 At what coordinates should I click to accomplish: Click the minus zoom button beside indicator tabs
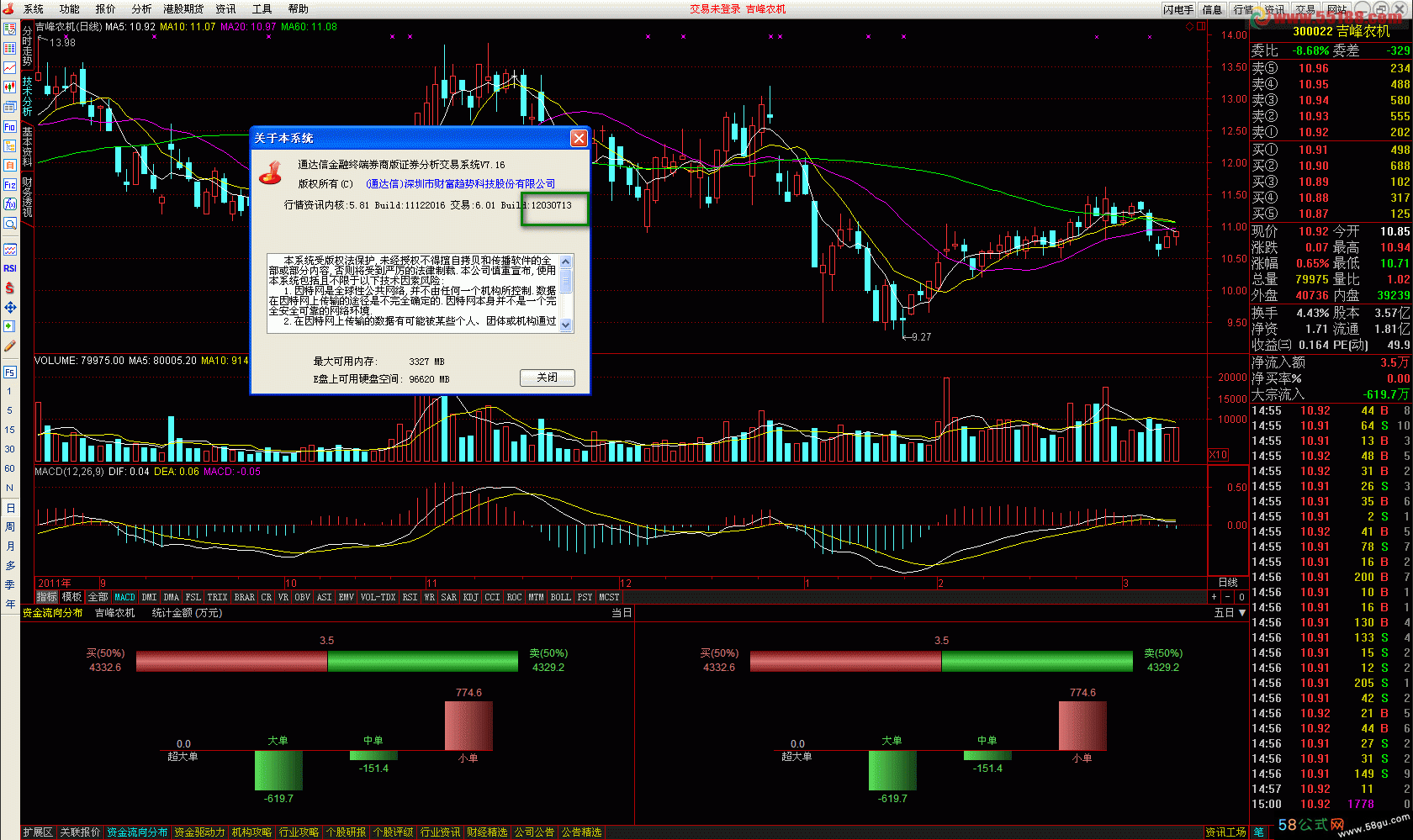coord(1227,597)
